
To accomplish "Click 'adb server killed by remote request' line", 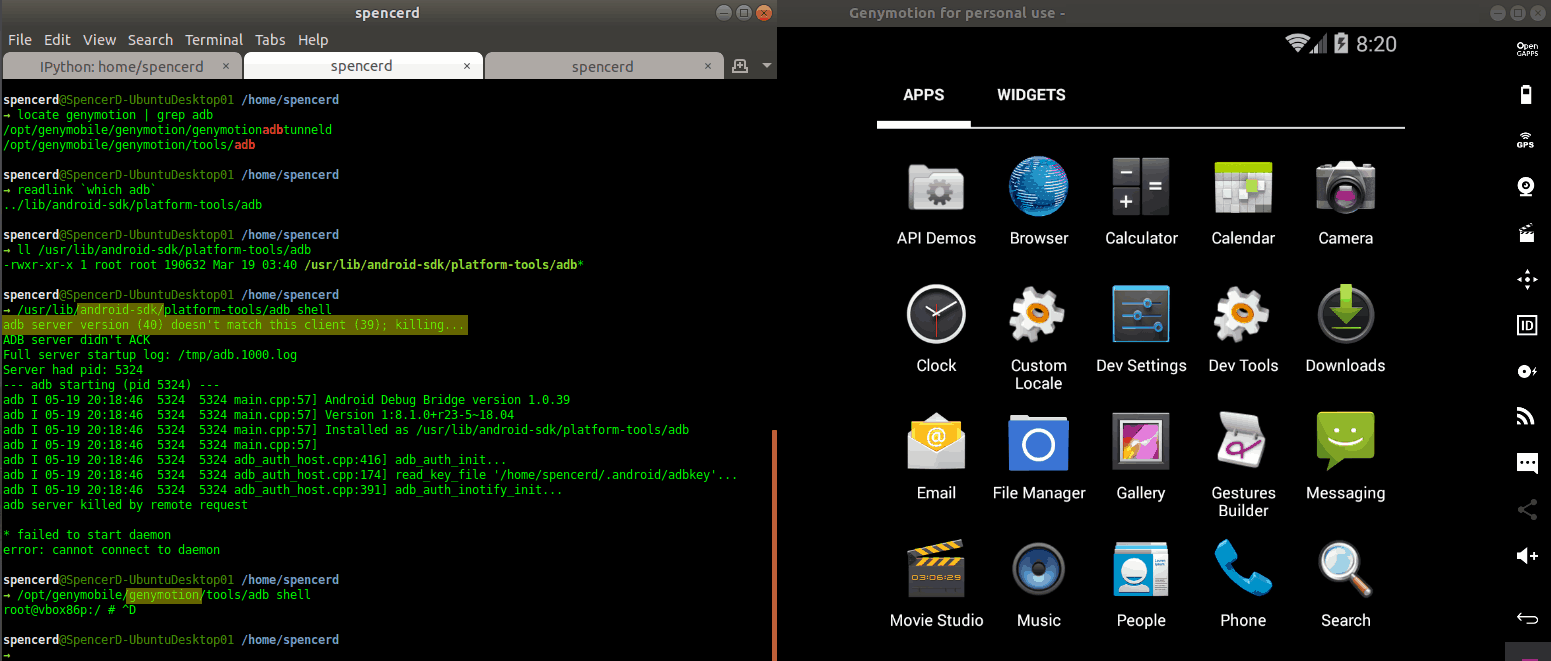I will (125, 505).
